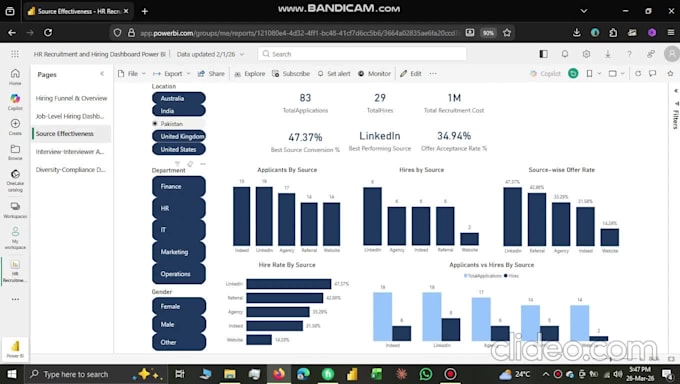The image size is (680, 384).
Task: Click Subscribe in the toolbar
Action: (x=291, y=74)
